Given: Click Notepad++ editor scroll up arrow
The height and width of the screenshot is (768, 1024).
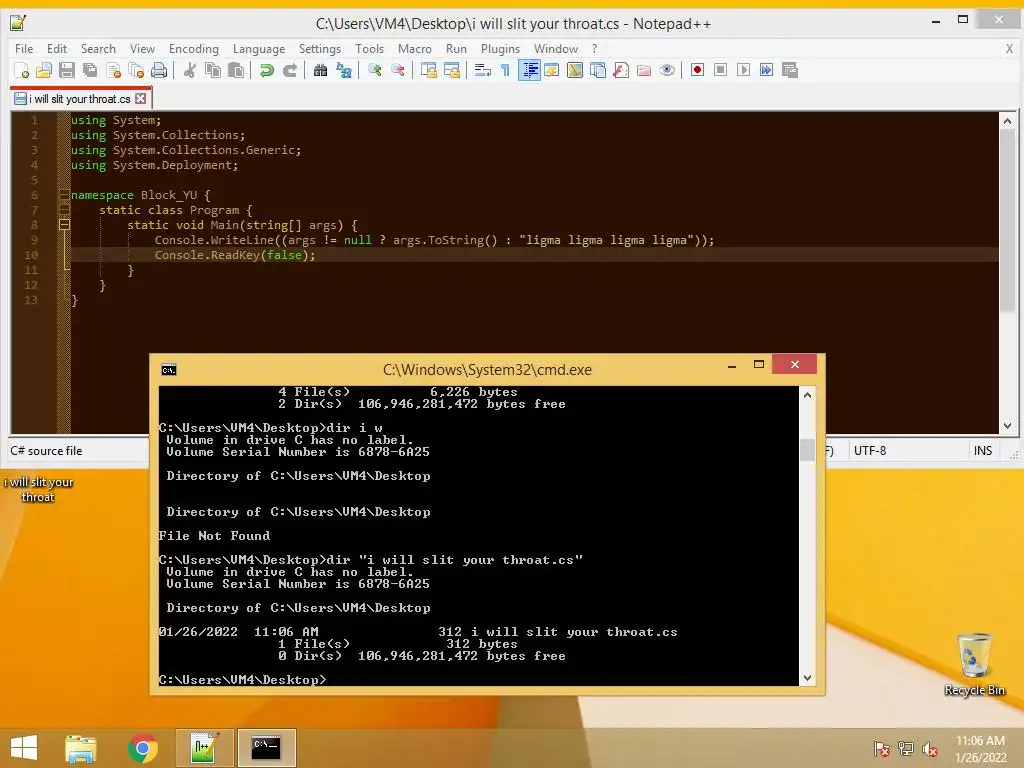Looking at the screenshot, I should point(1007,121).
